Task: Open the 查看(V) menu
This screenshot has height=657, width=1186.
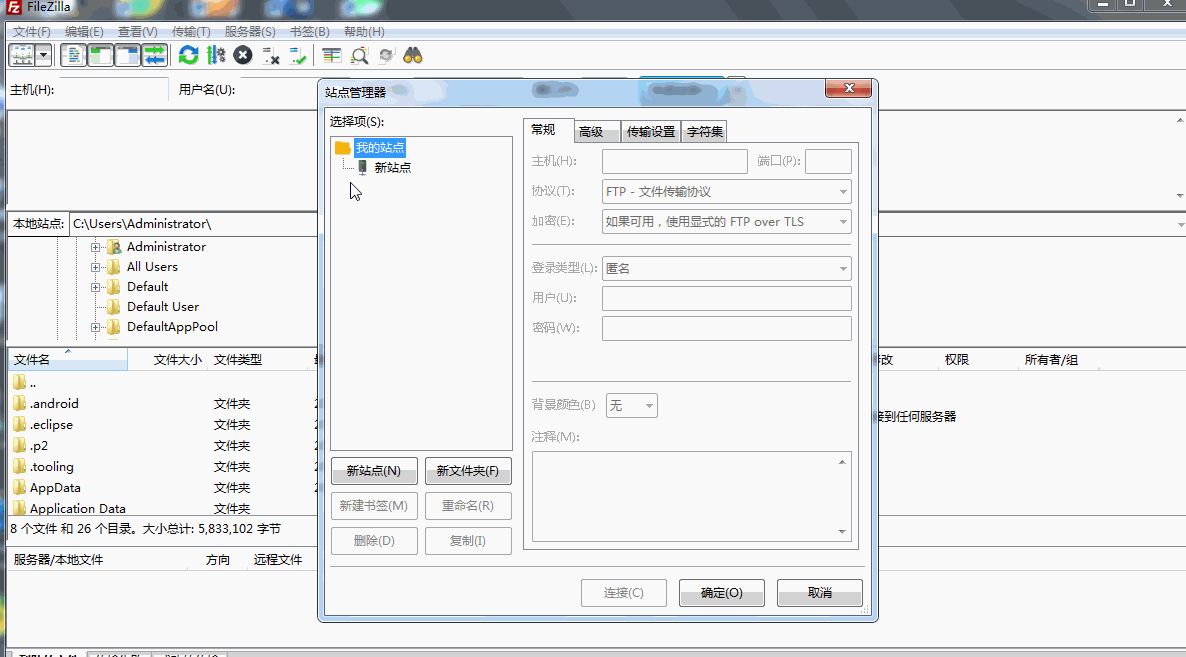Action: tap(138, 32)
